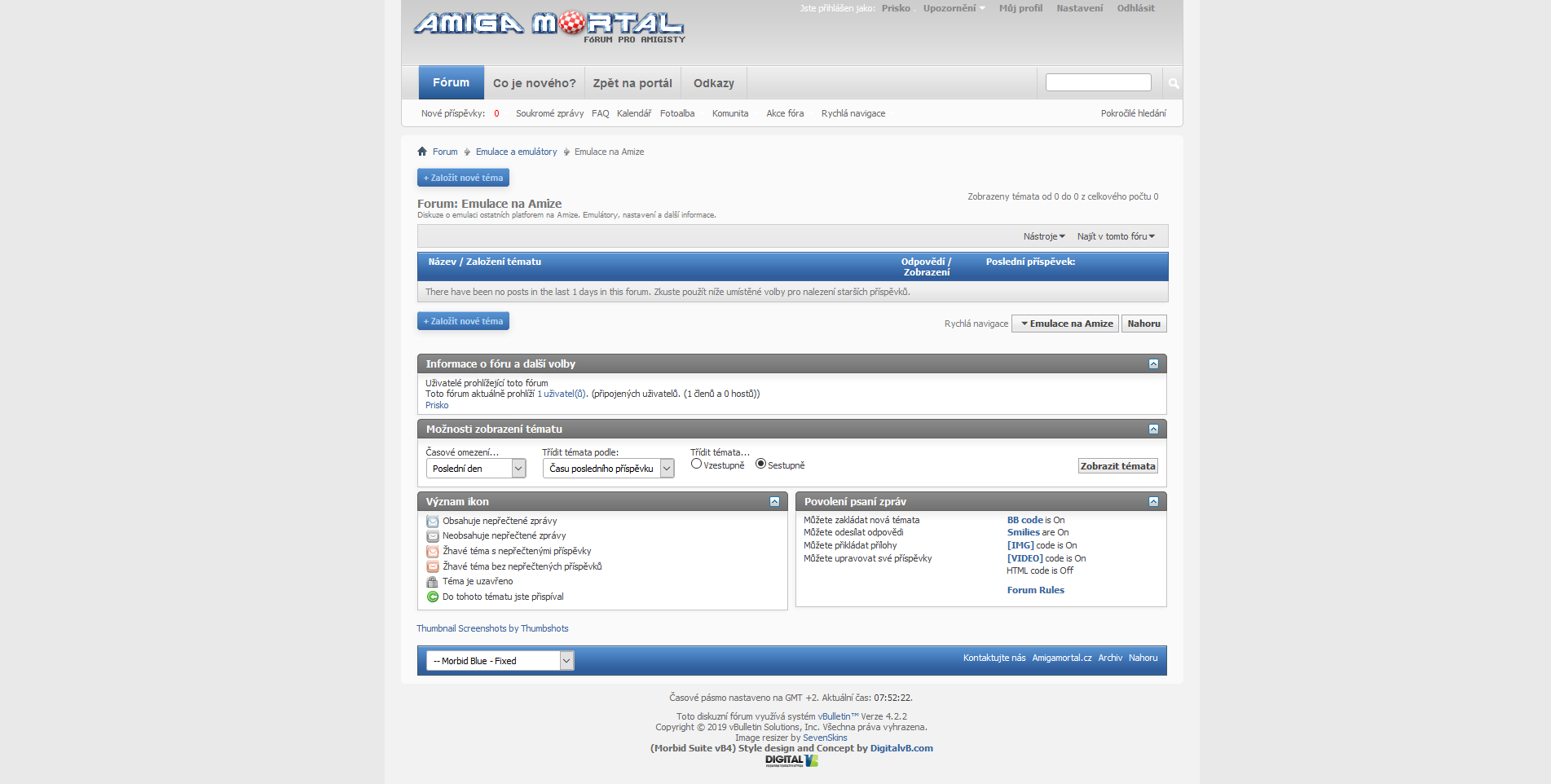The width and height of the screenshot is (1551, 784).
Task: Open the Odkazy tab
Action: tap(713, 83)
